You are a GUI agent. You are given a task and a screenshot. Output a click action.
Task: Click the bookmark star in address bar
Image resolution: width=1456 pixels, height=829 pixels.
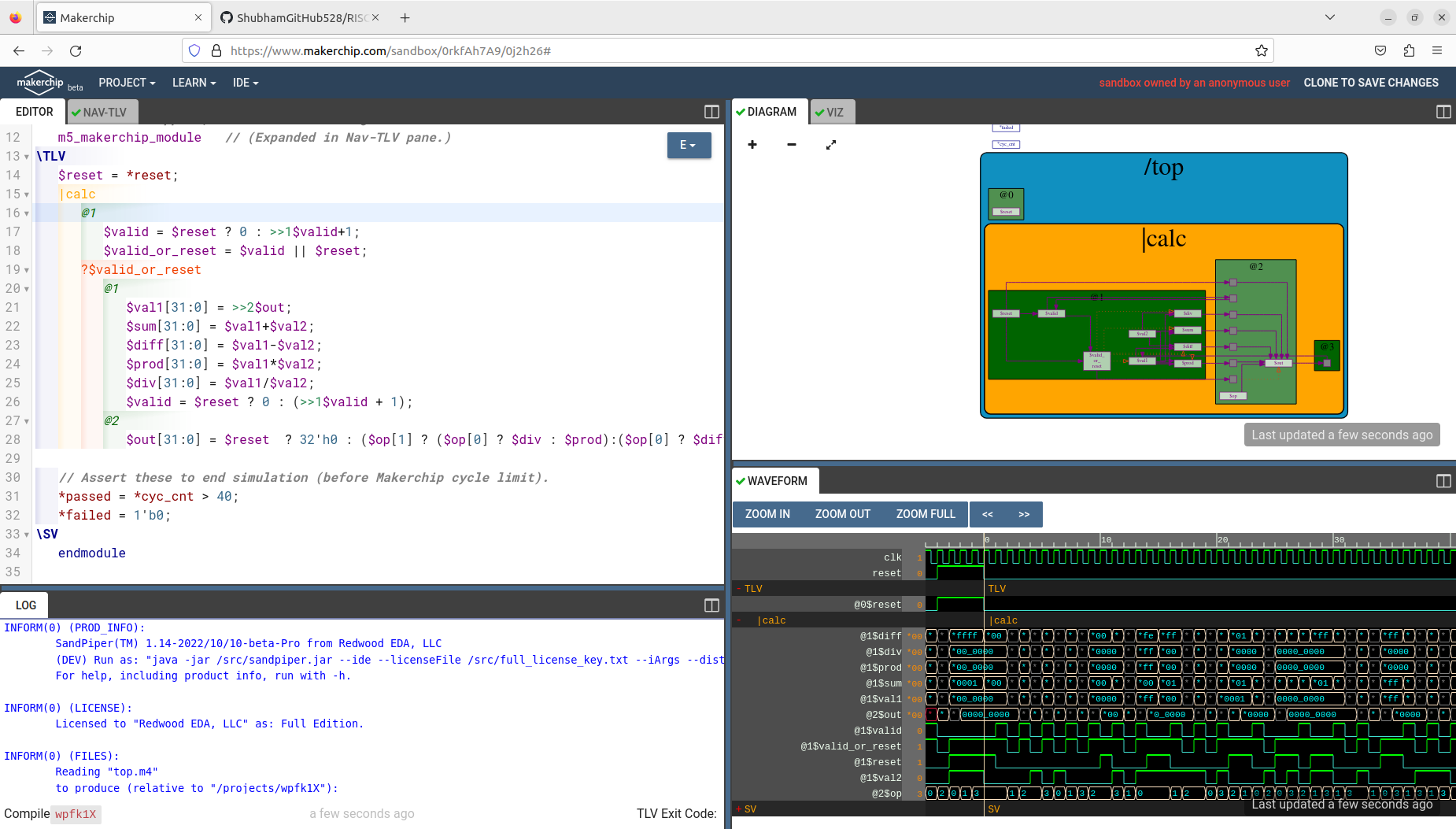[1262, 50]
